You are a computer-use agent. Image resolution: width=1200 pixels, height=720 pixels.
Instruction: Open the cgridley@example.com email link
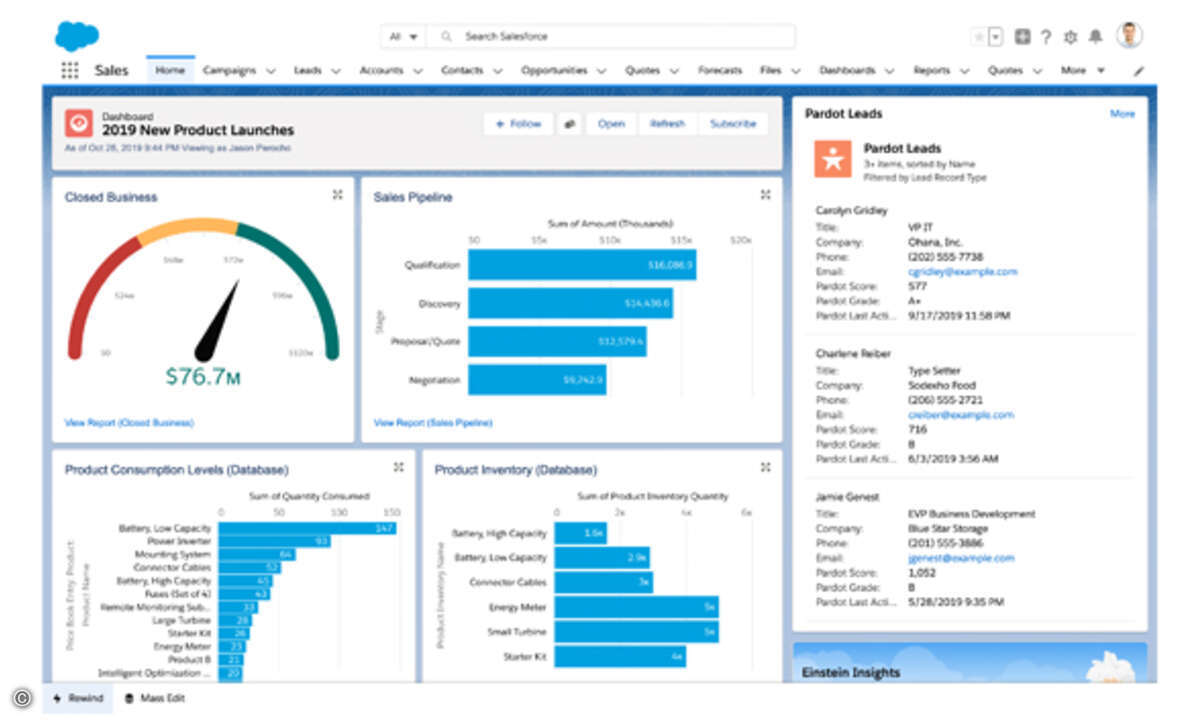(x=962, y=272)
